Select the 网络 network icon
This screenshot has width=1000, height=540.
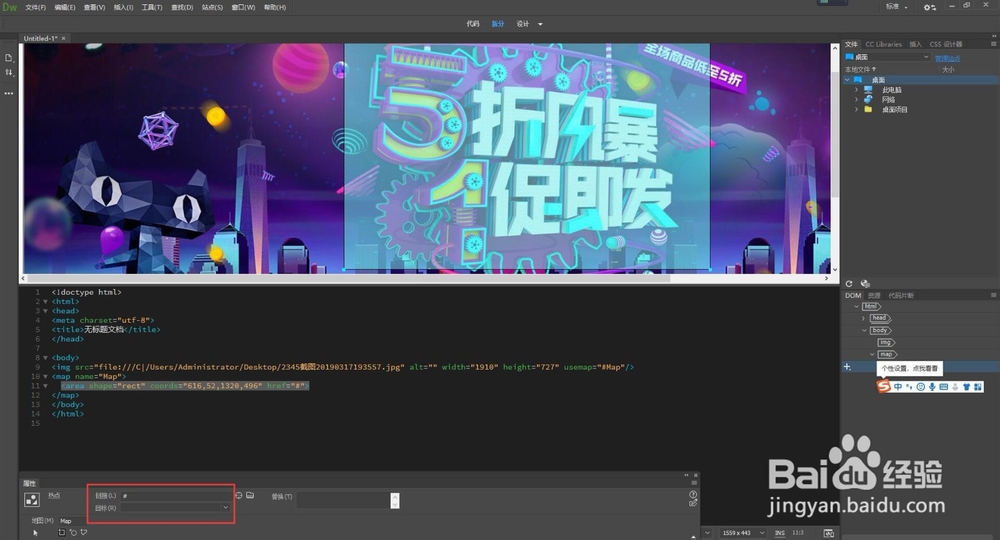coord(868,99)
